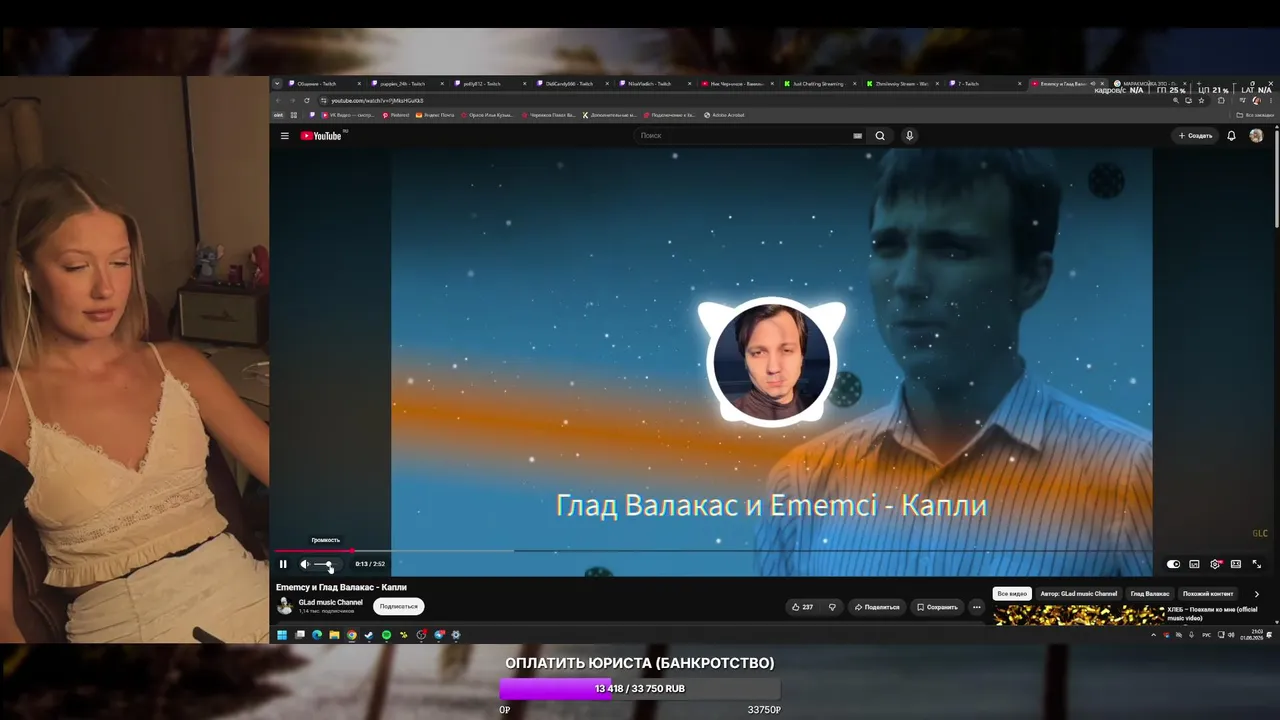
Task: Like the video with 237 likes
Action: [802, 607]
